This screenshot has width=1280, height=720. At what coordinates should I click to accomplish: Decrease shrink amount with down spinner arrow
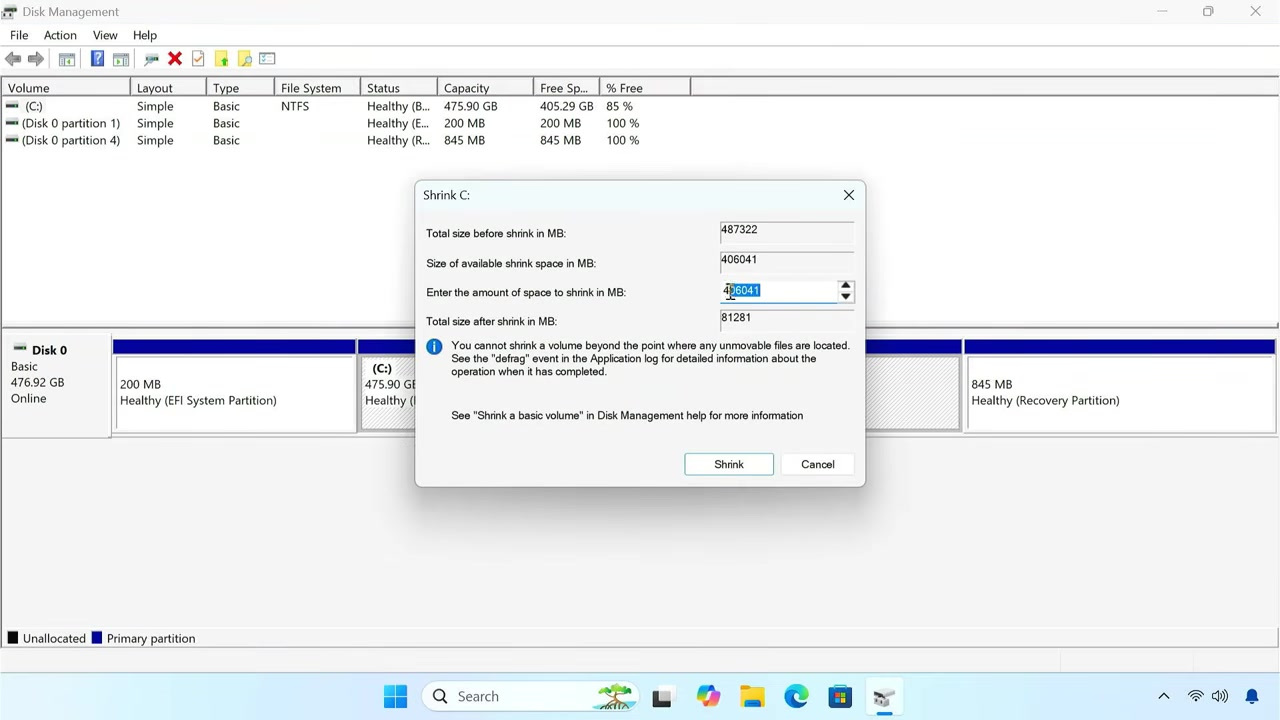pyautogui.click(x=846, y=297)
